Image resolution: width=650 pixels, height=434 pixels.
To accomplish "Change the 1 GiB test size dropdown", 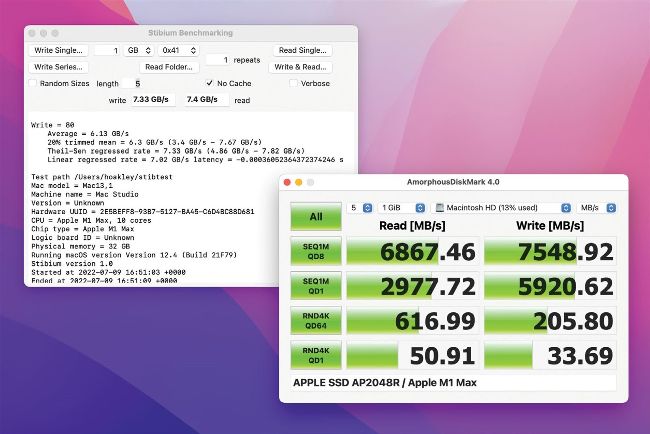I will coord(401,208).
